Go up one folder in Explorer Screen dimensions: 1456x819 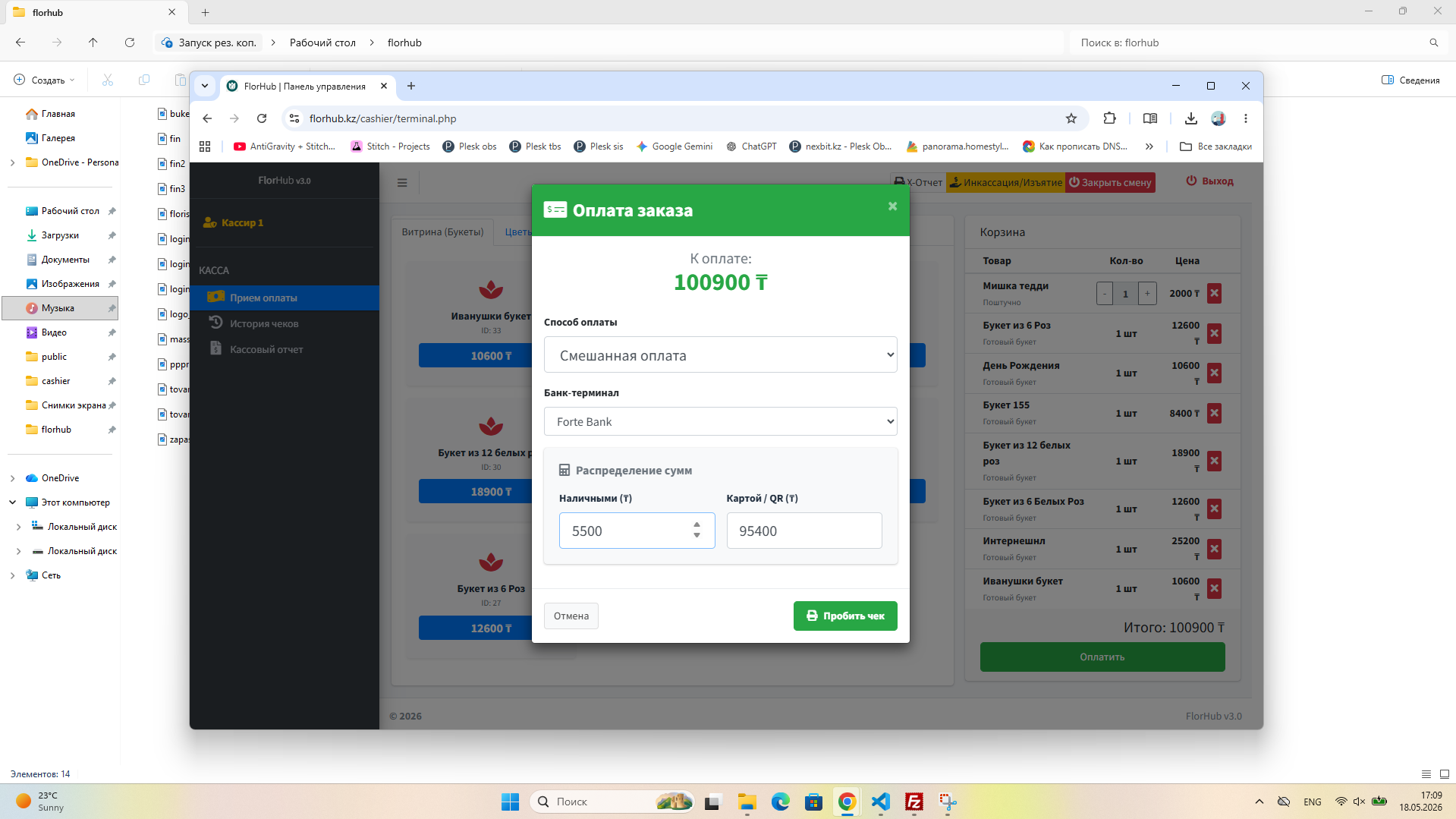(x=93, y=43)
